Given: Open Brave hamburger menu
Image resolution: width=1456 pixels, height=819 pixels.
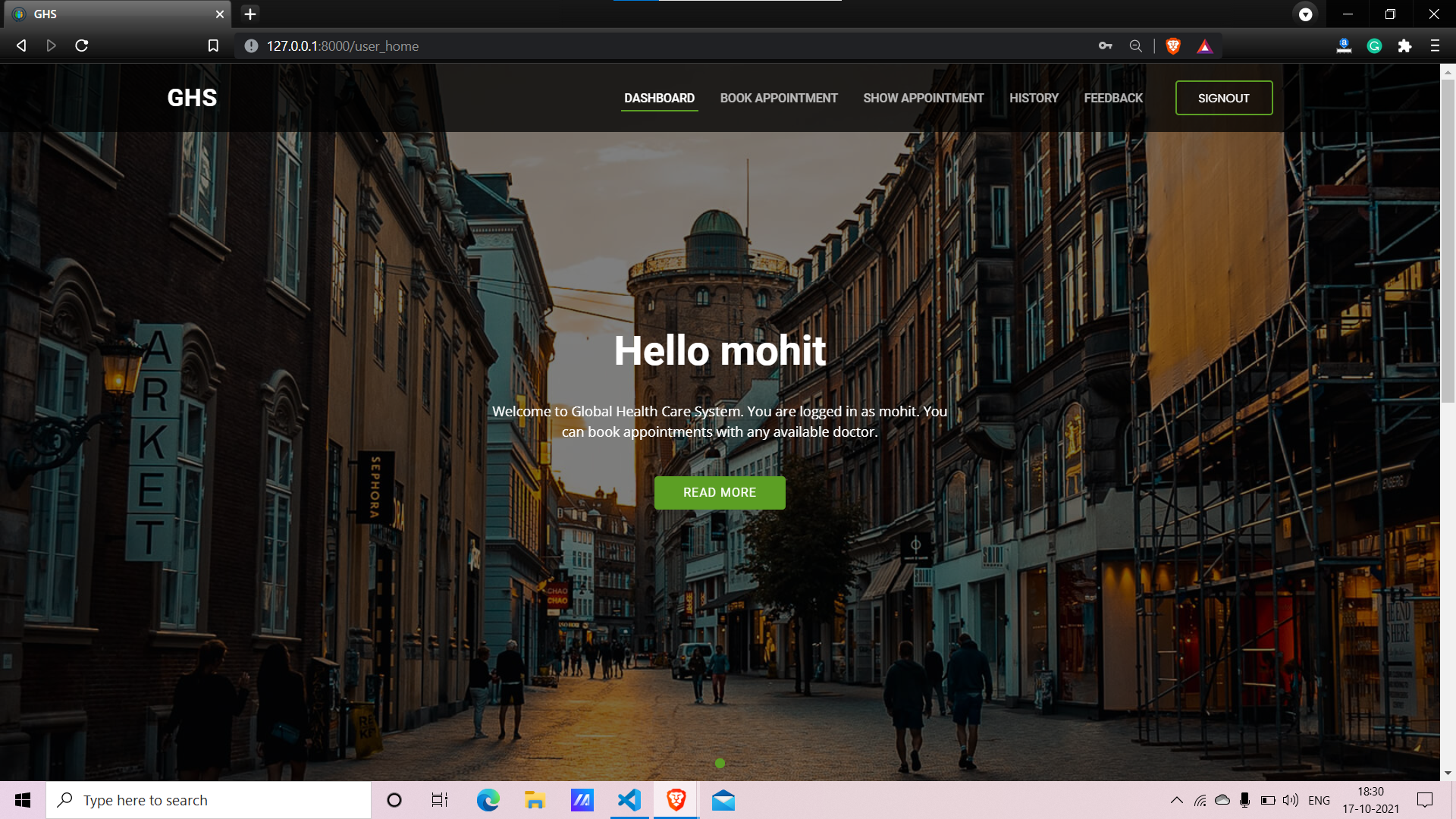Looking at the screenshot, I should pyautogui.click(x=1435, y=46).
